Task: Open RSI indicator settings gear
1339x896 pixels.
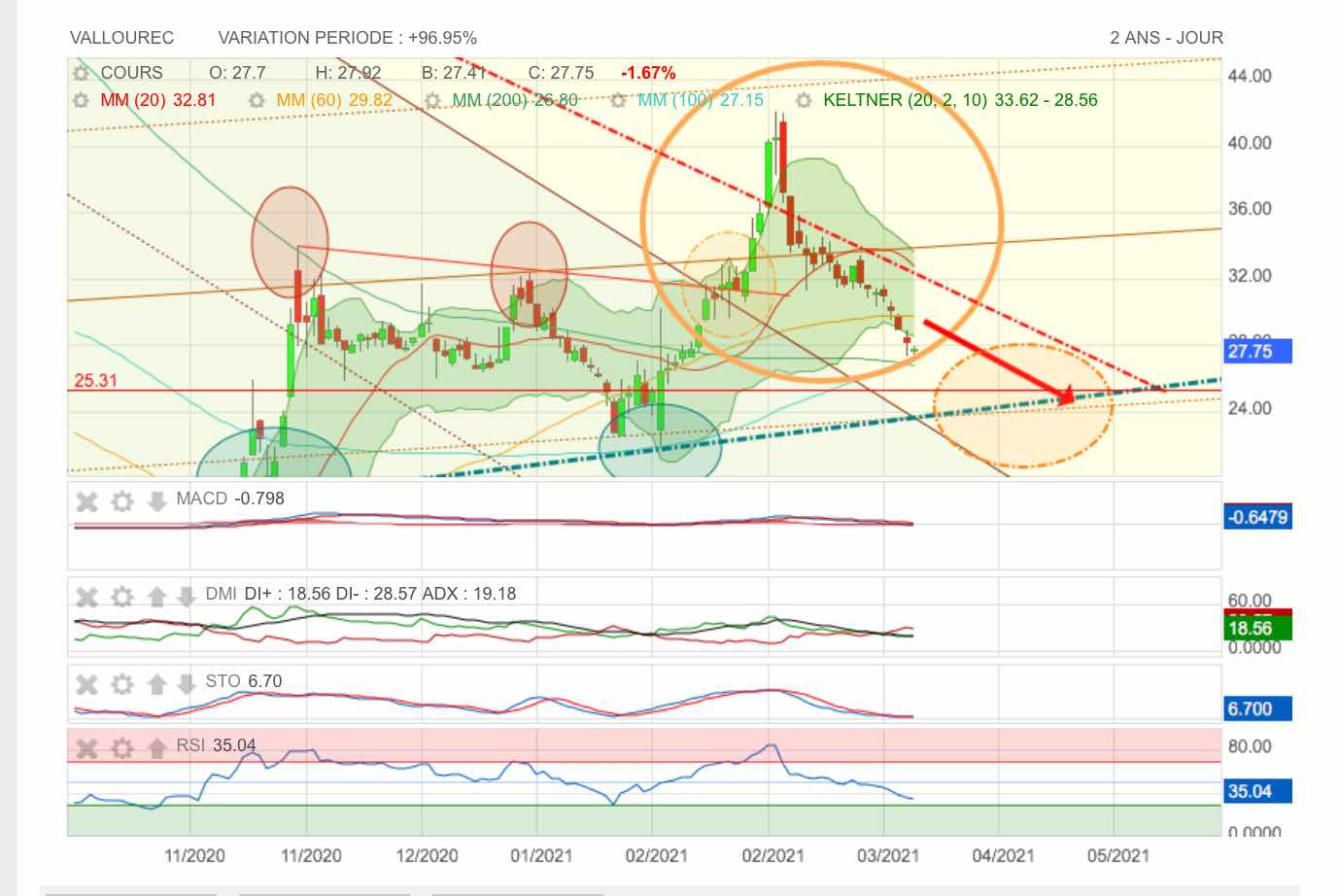Action: tap(121, 748)
